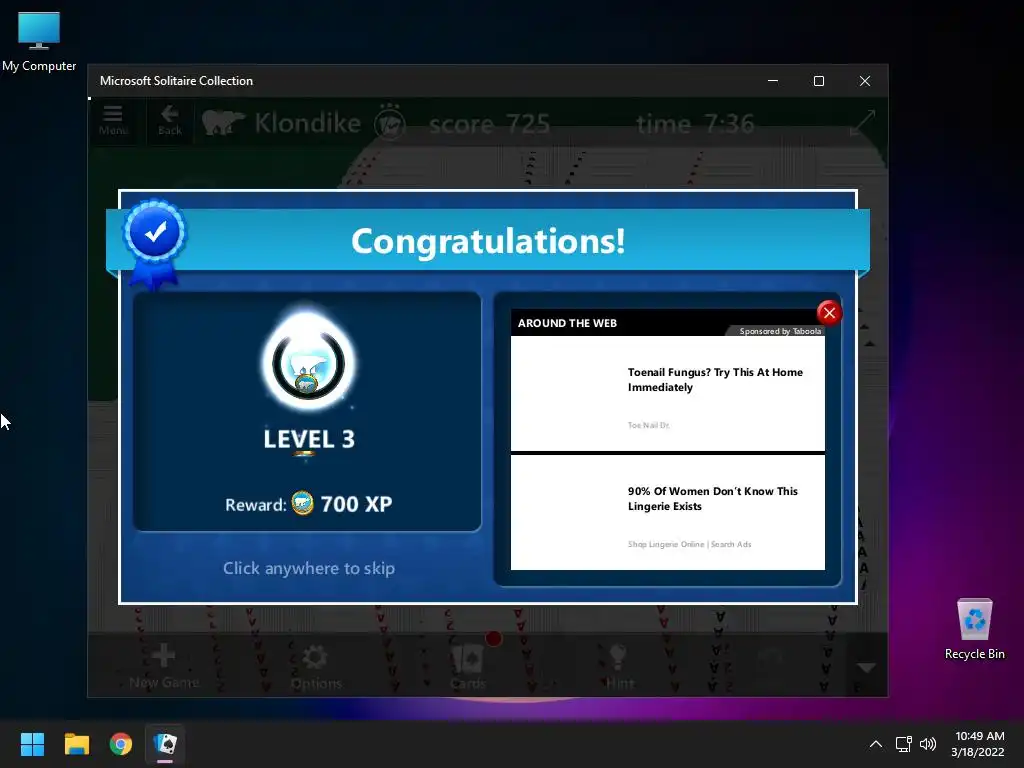
Task: Select the My Computer desktop icon
Action: [x=39, y=42]
